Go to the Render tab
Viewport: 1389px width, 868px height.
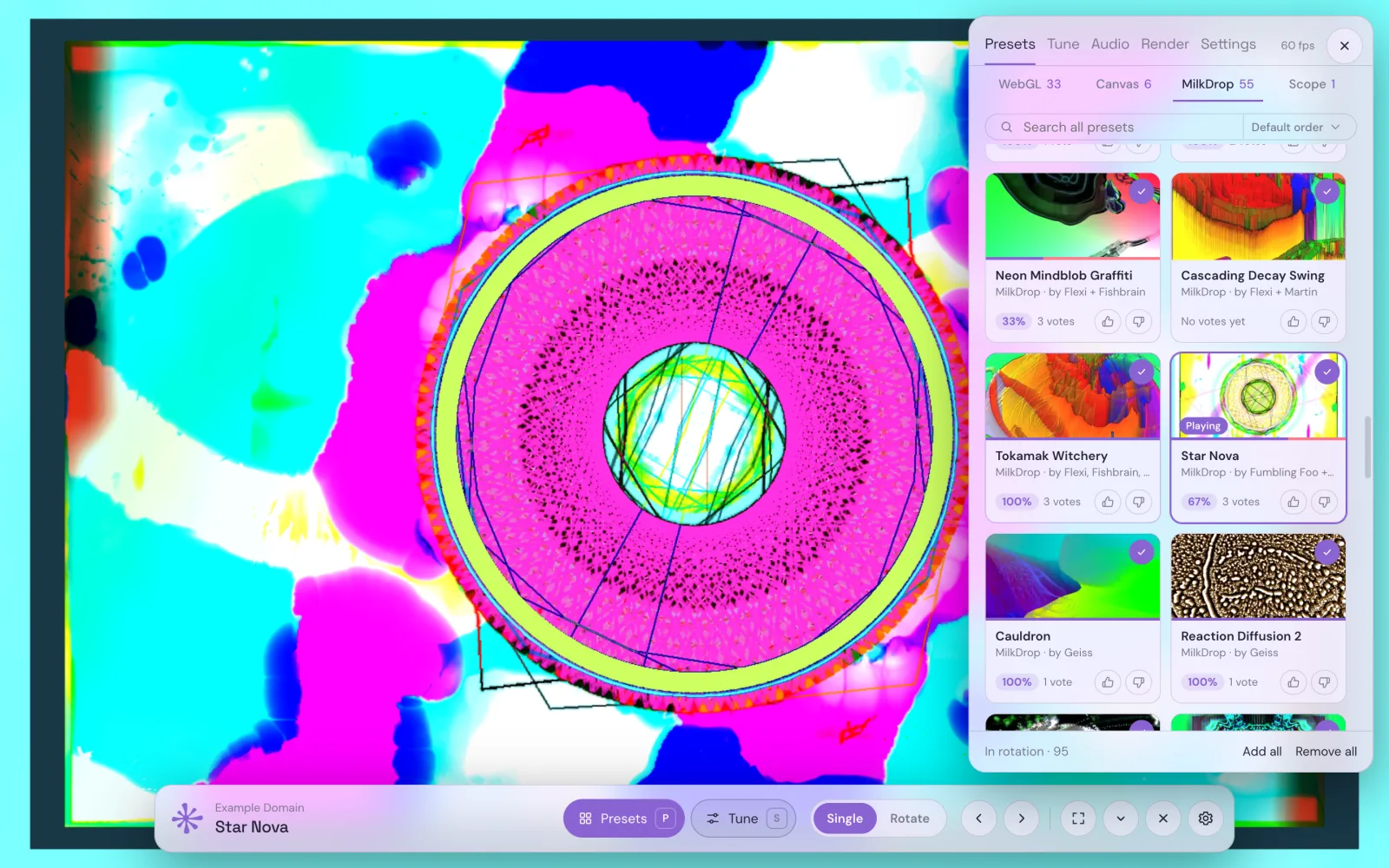coord(1165,44)
